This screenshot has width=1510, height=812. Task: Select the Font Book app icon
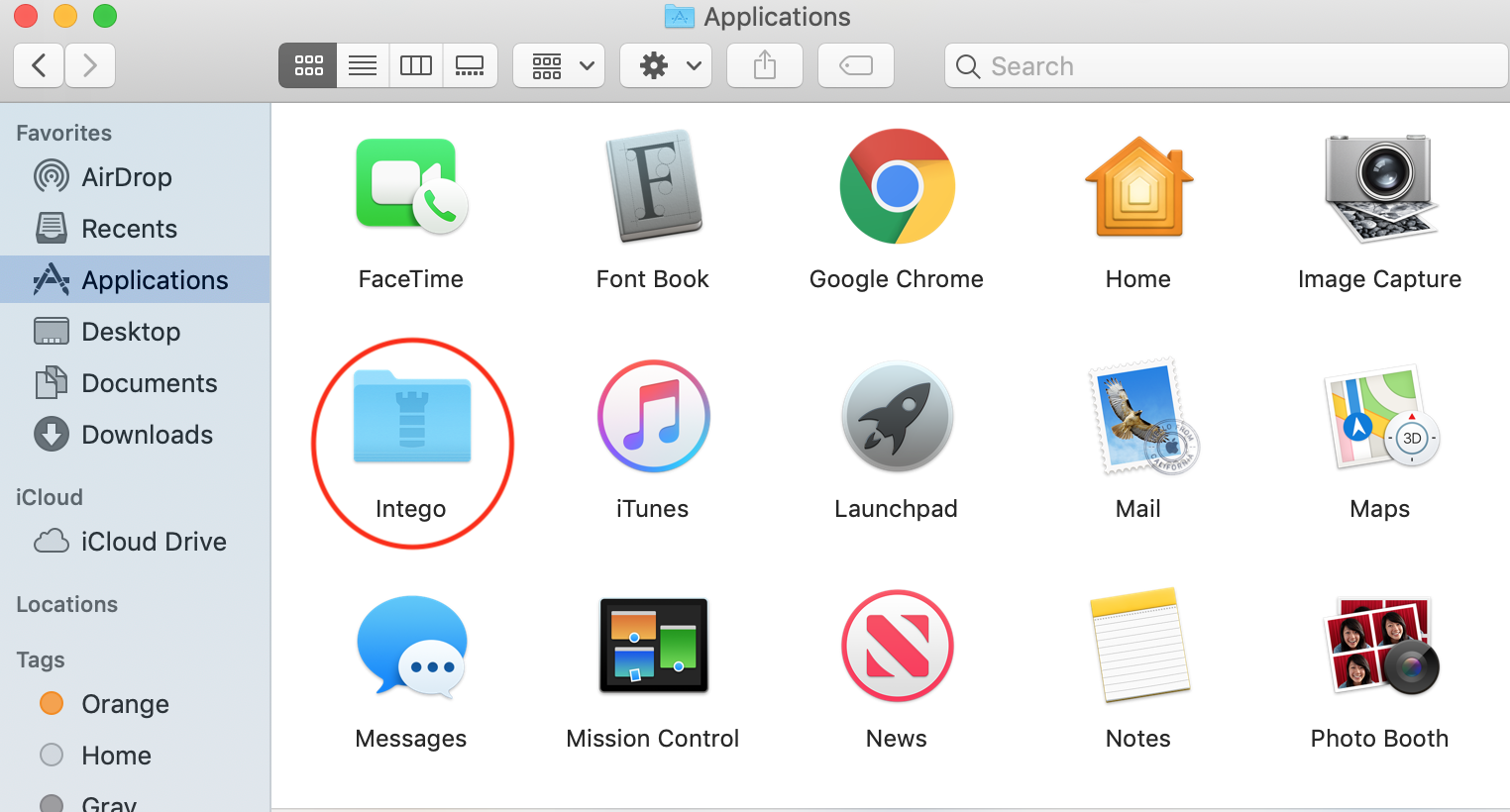click(x=653, y=186)
